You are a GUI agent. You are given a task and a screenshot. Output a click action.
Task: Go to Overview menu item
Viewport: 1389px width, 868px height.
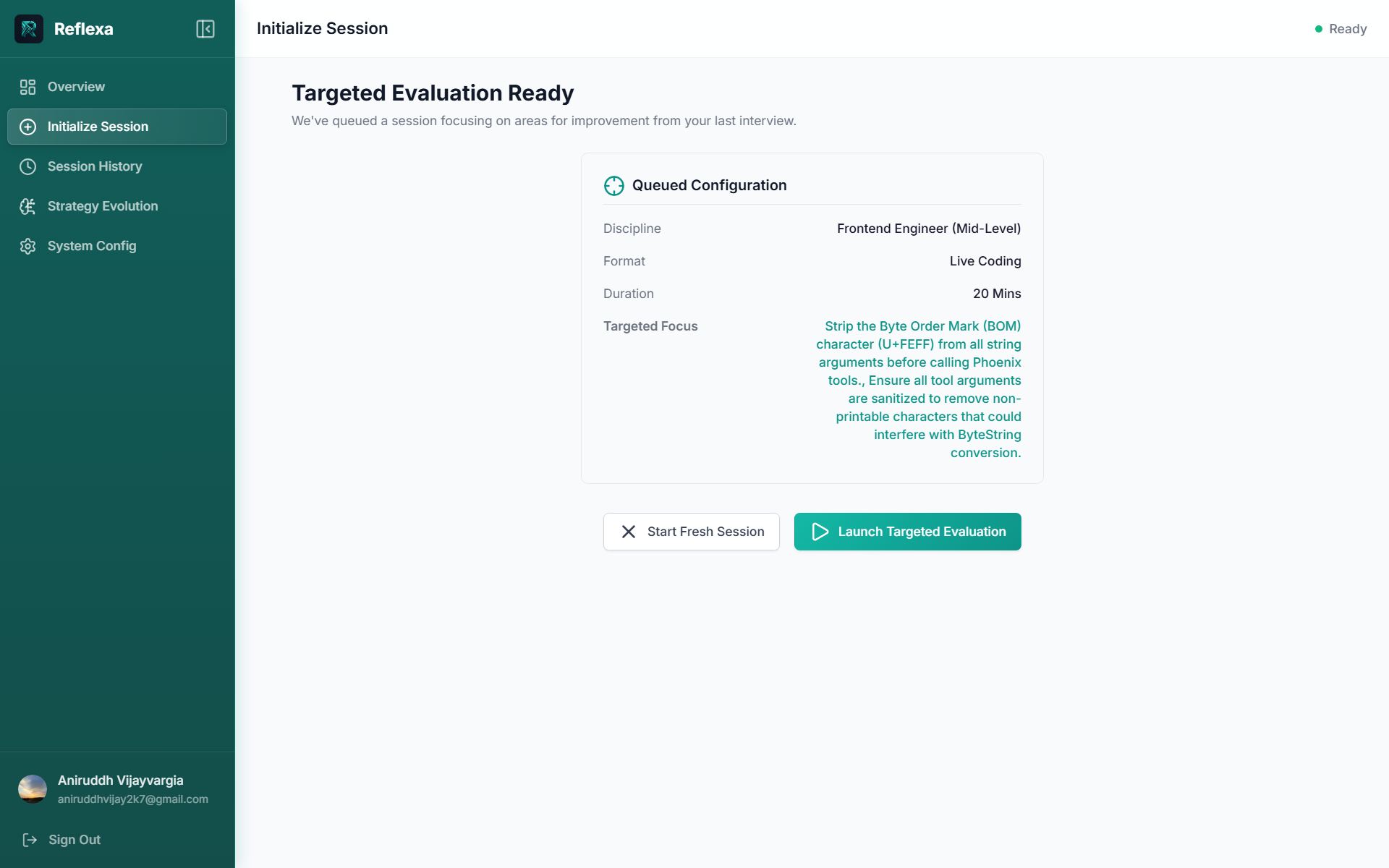(x=117, y=87)
